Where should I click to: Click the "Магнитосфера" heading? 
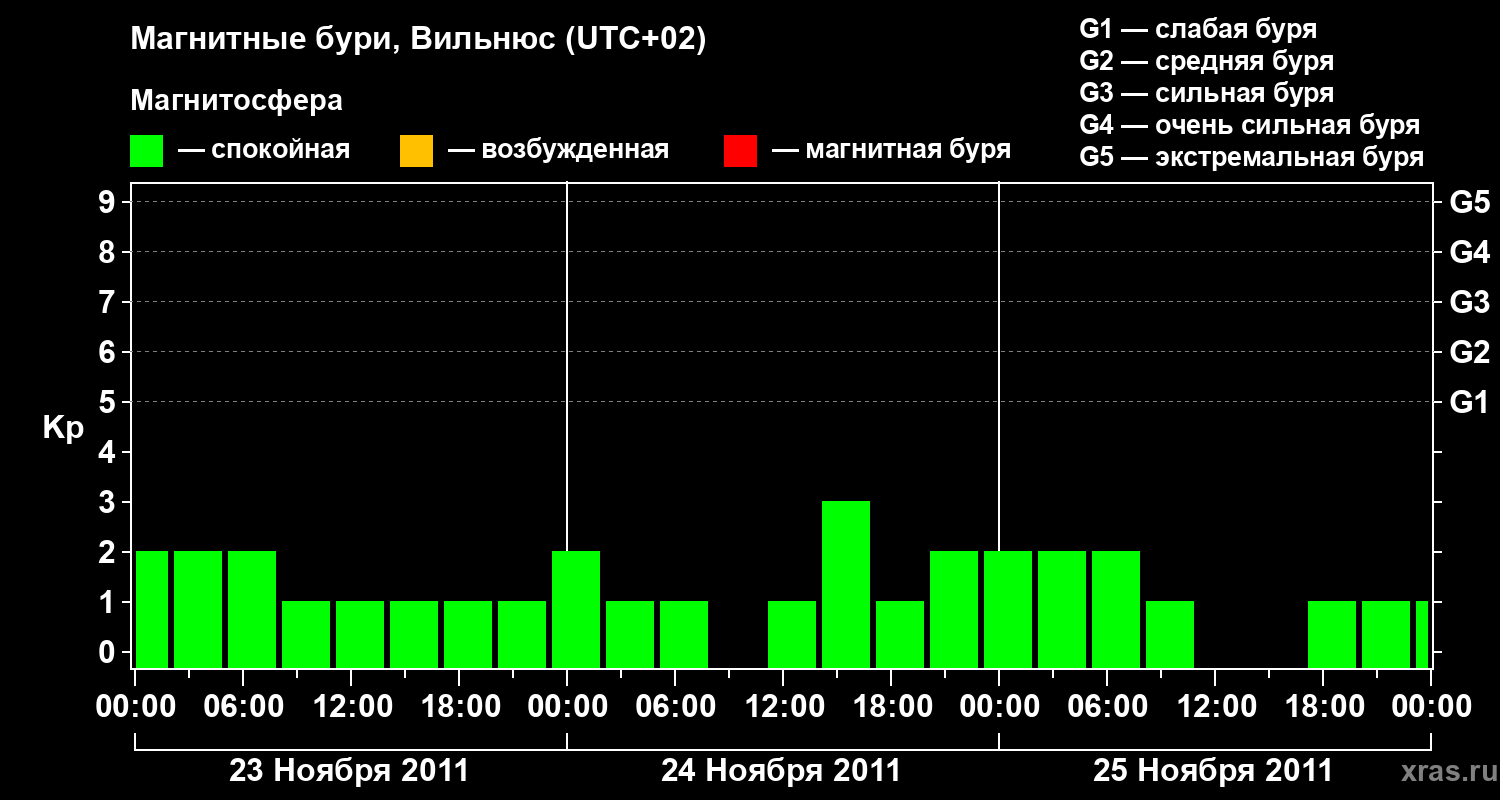click(236, 101)
